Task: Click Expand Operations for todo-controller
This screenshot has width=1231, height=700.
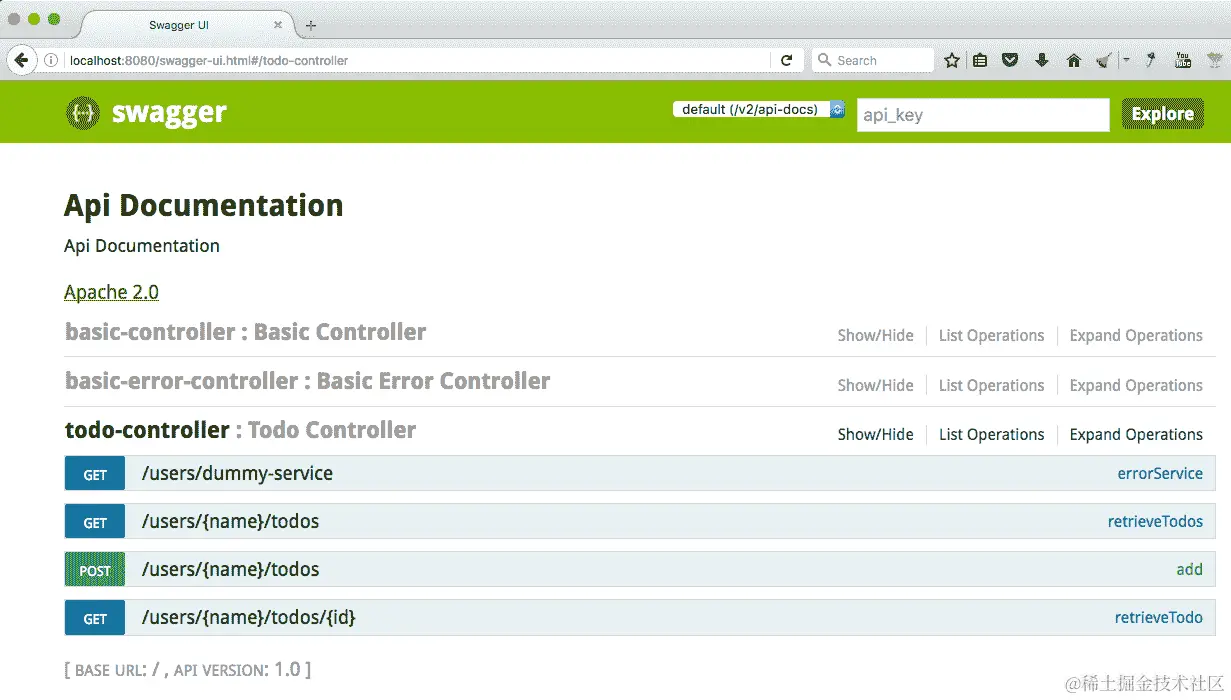Action: point(1136,435)
